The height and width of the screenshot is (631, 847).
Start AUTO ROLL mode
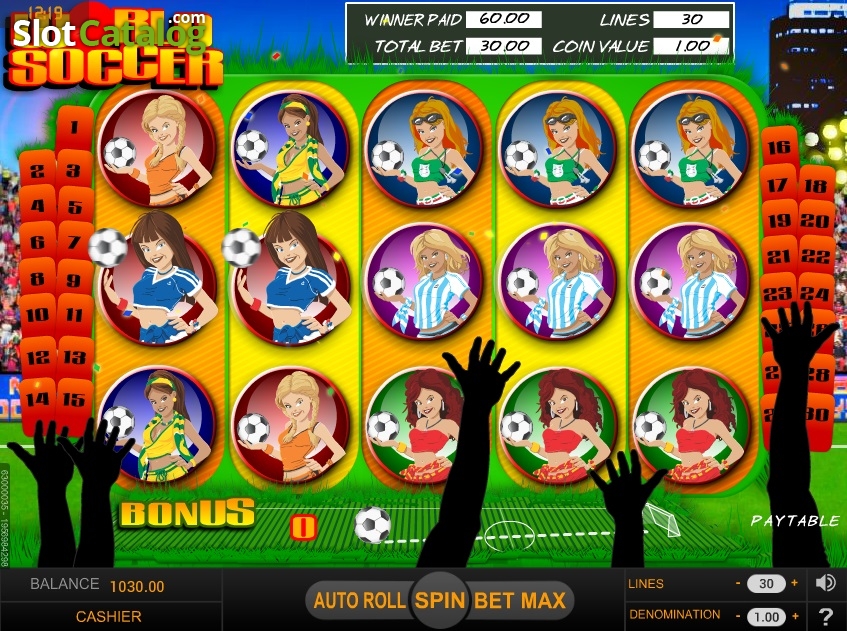[x=360, y=600]
